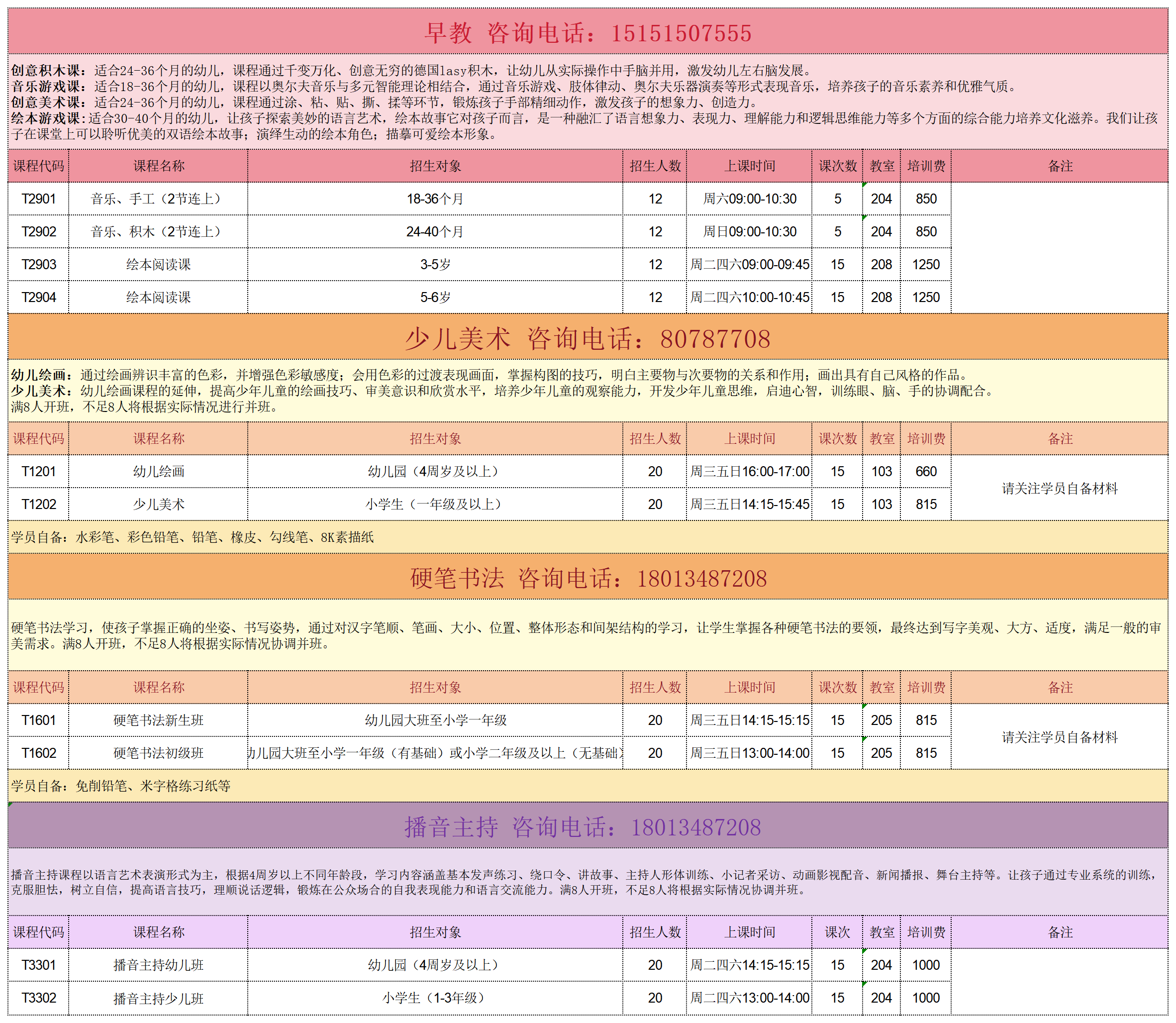The height and width of the screenshot is (1023, 1176).
Task: Select course code cell T1202
Action: [x=39, y=504]
